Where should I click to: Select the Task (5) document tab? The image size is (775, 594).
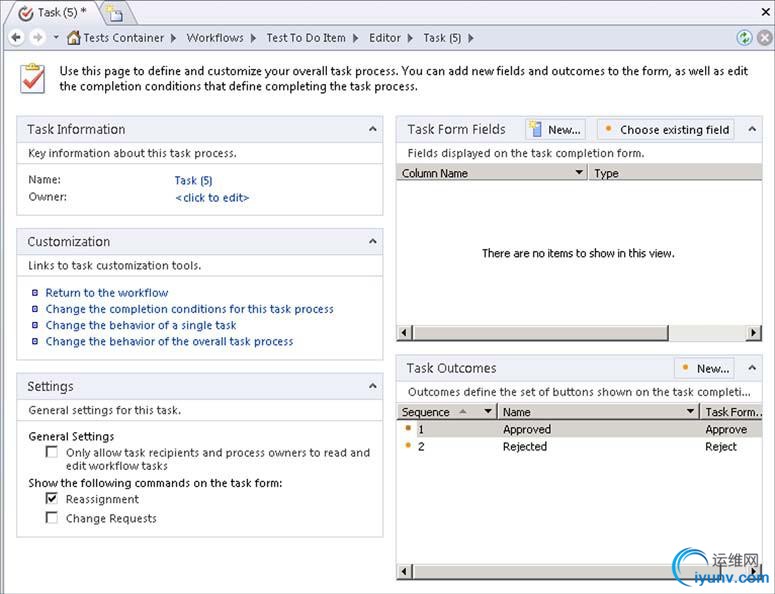click(x=55, y=13)
